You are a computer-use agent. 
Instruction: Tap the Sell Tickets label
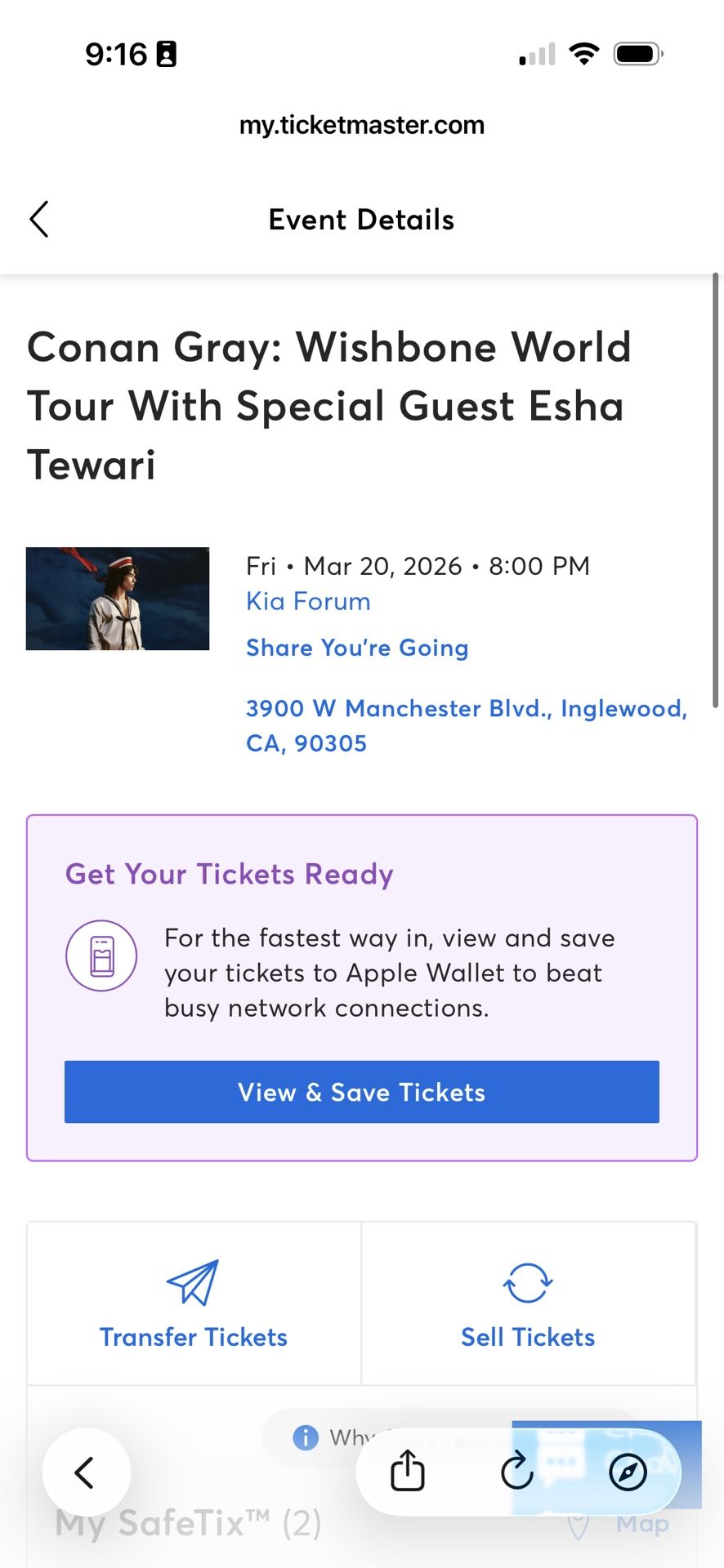pyautogui.click(x=527, y=1337)
